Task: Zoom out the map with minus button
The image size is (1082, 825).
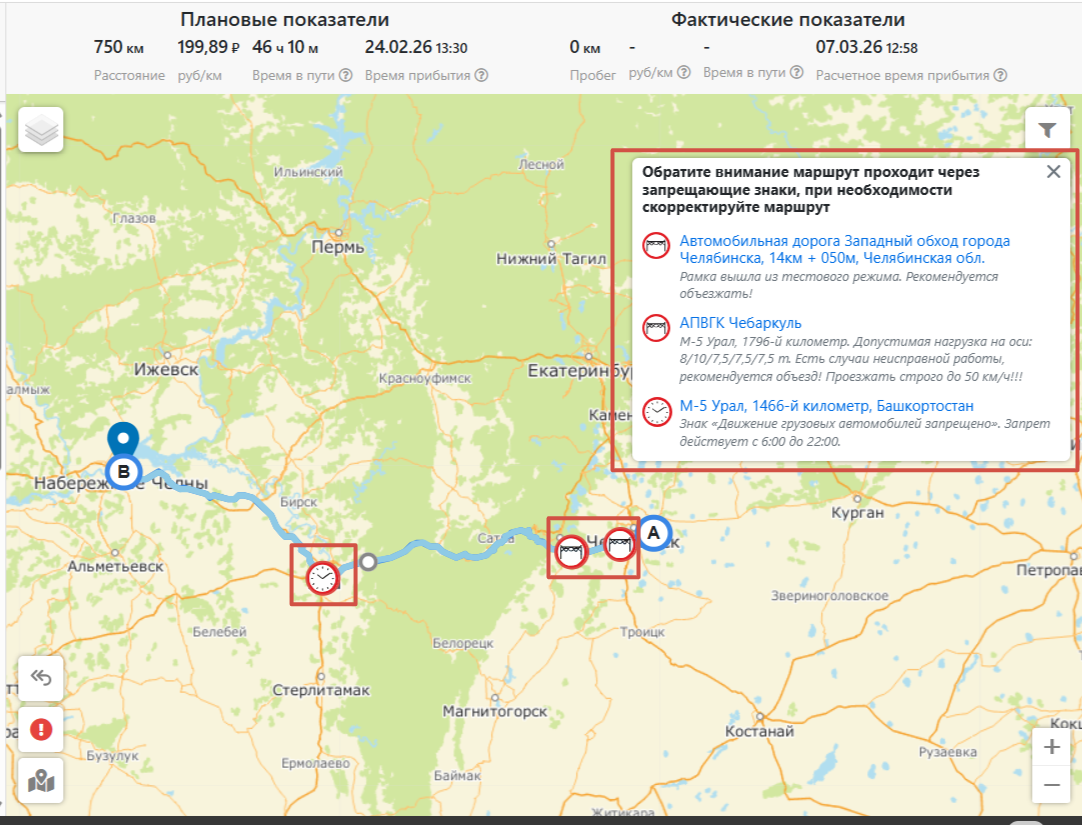Action: [1052, 785]
